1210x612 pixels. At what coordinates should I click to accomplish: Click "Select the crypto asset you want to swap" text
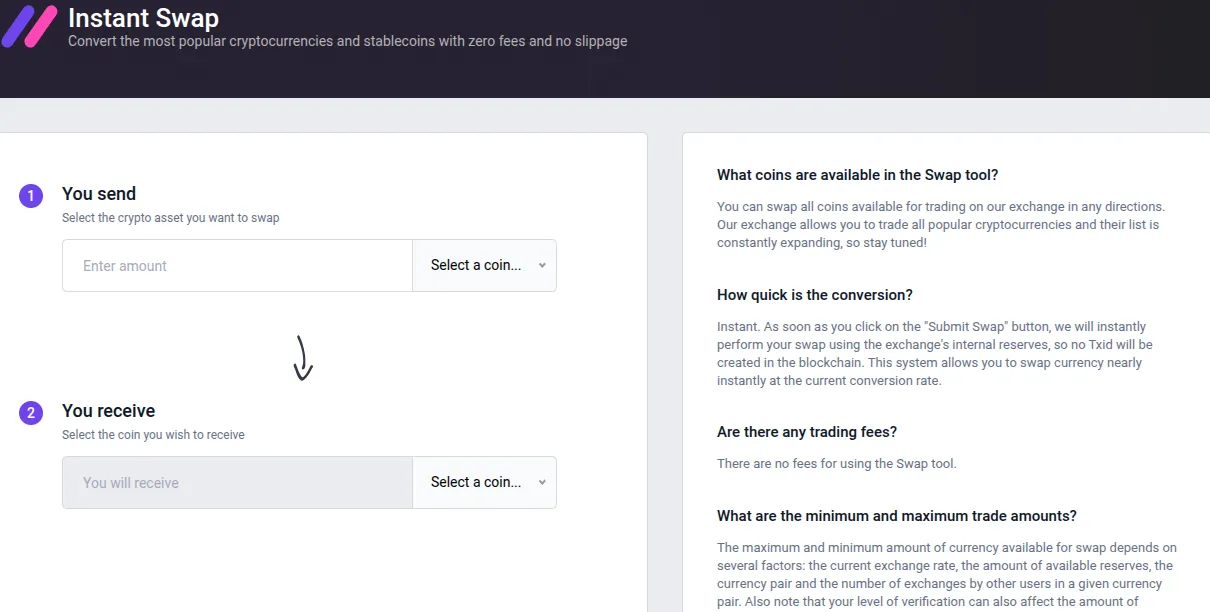(x=171, y=218)
